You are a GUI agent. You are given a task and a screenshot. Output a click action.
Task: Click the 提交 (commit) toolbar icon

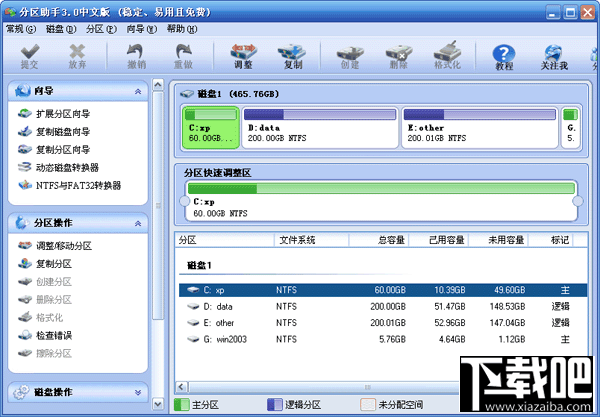(x=29, y=57)
